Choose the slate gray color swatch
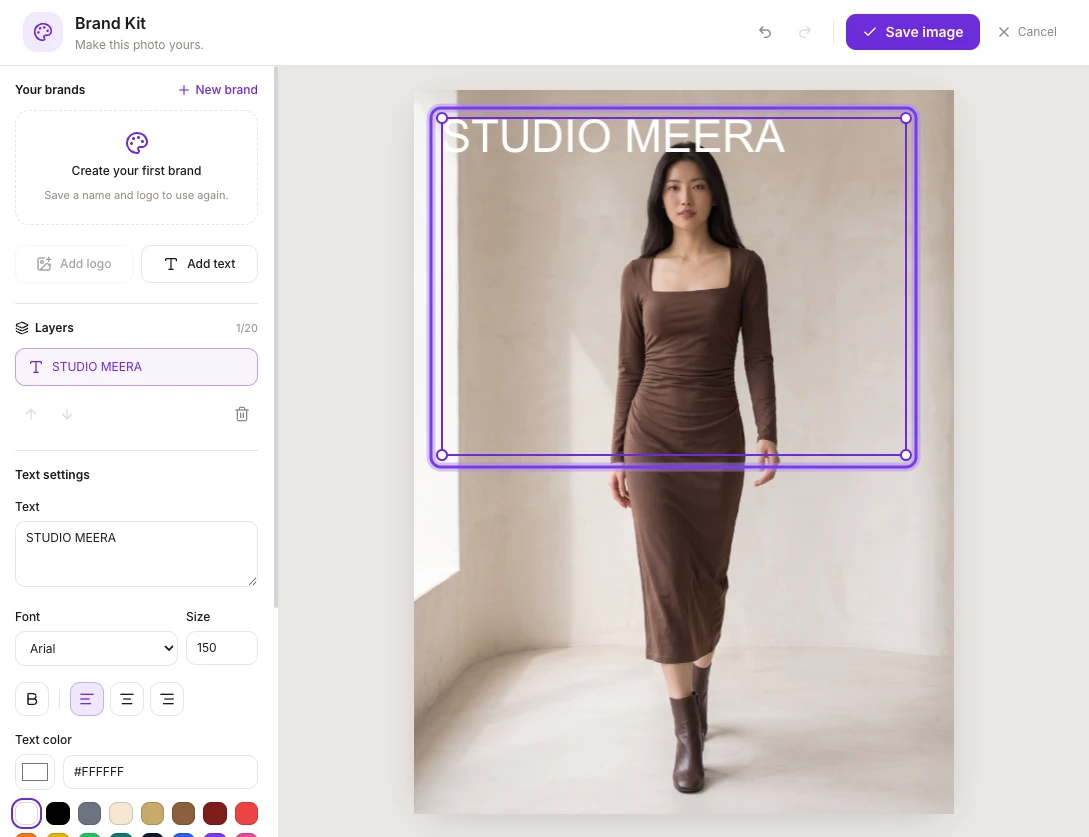1089x837 pixels. [90, 813]
